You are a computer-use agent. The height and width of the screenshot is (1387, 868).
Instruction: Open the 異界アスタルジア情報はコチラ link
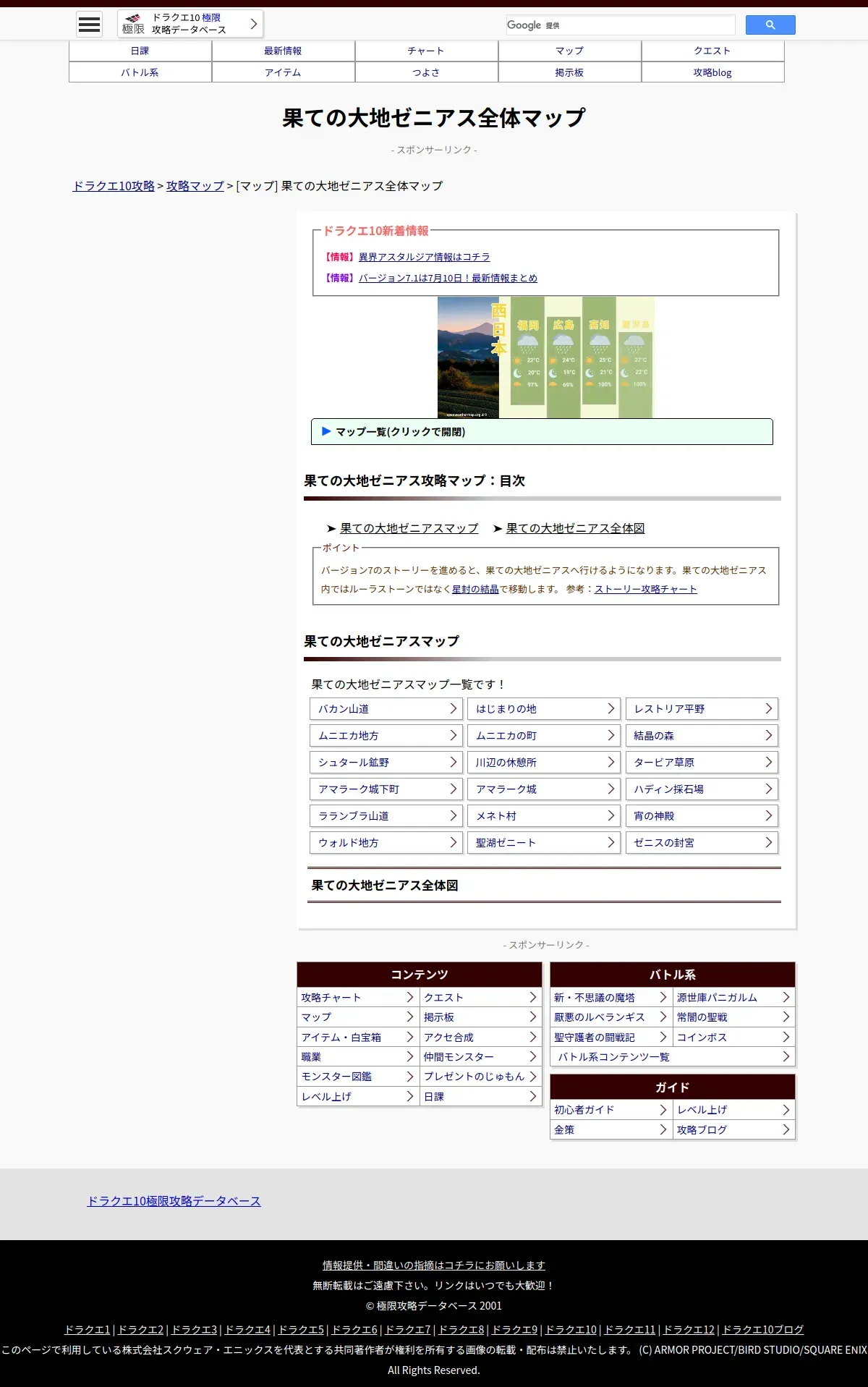tap(425, 257)
